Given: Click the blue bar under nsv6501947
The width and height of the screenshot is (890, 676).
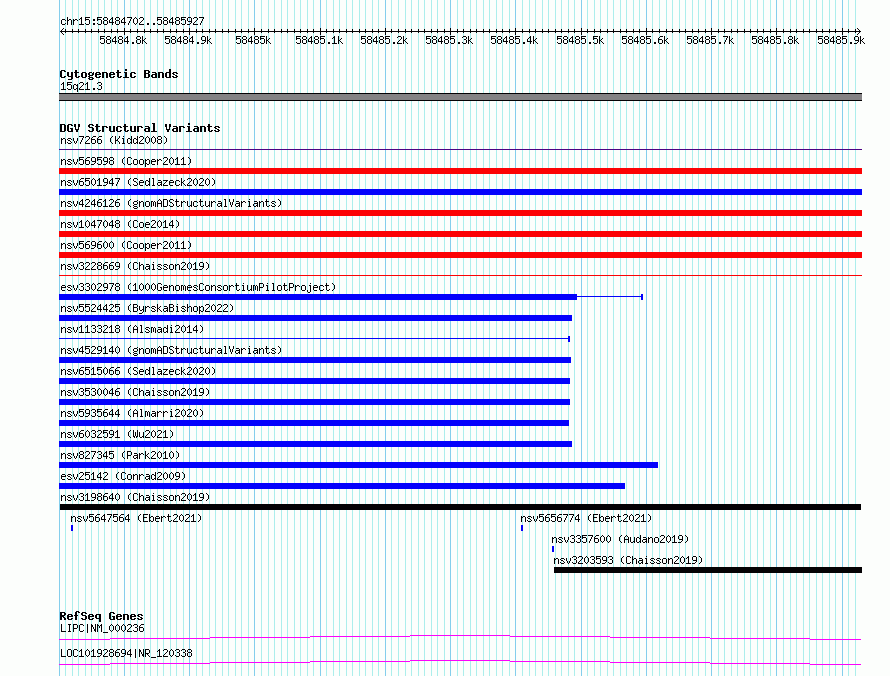Looking at the screenshot, I should [x=460, y=192].
